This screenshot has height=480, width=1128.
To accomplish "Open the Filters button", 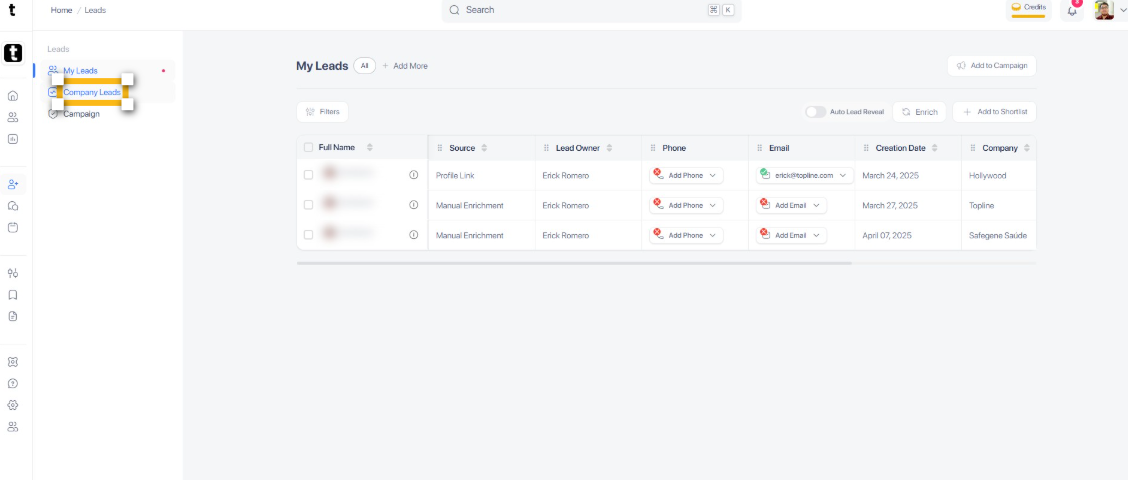I will [x=322, y=112].
